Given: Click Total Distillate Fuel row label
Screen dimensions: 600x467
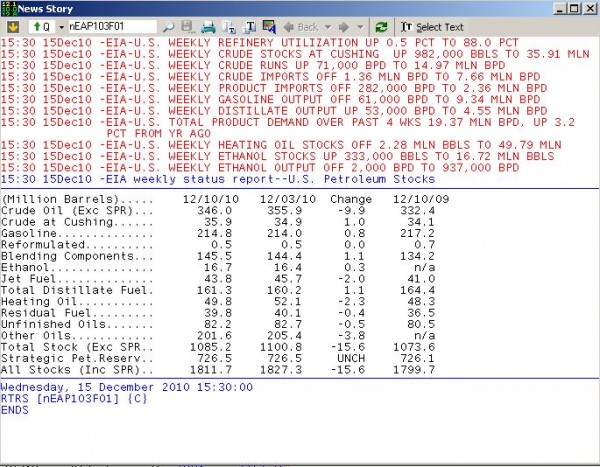Looking at the screenshot, I should pyautogui.click(x=77, y=290).
